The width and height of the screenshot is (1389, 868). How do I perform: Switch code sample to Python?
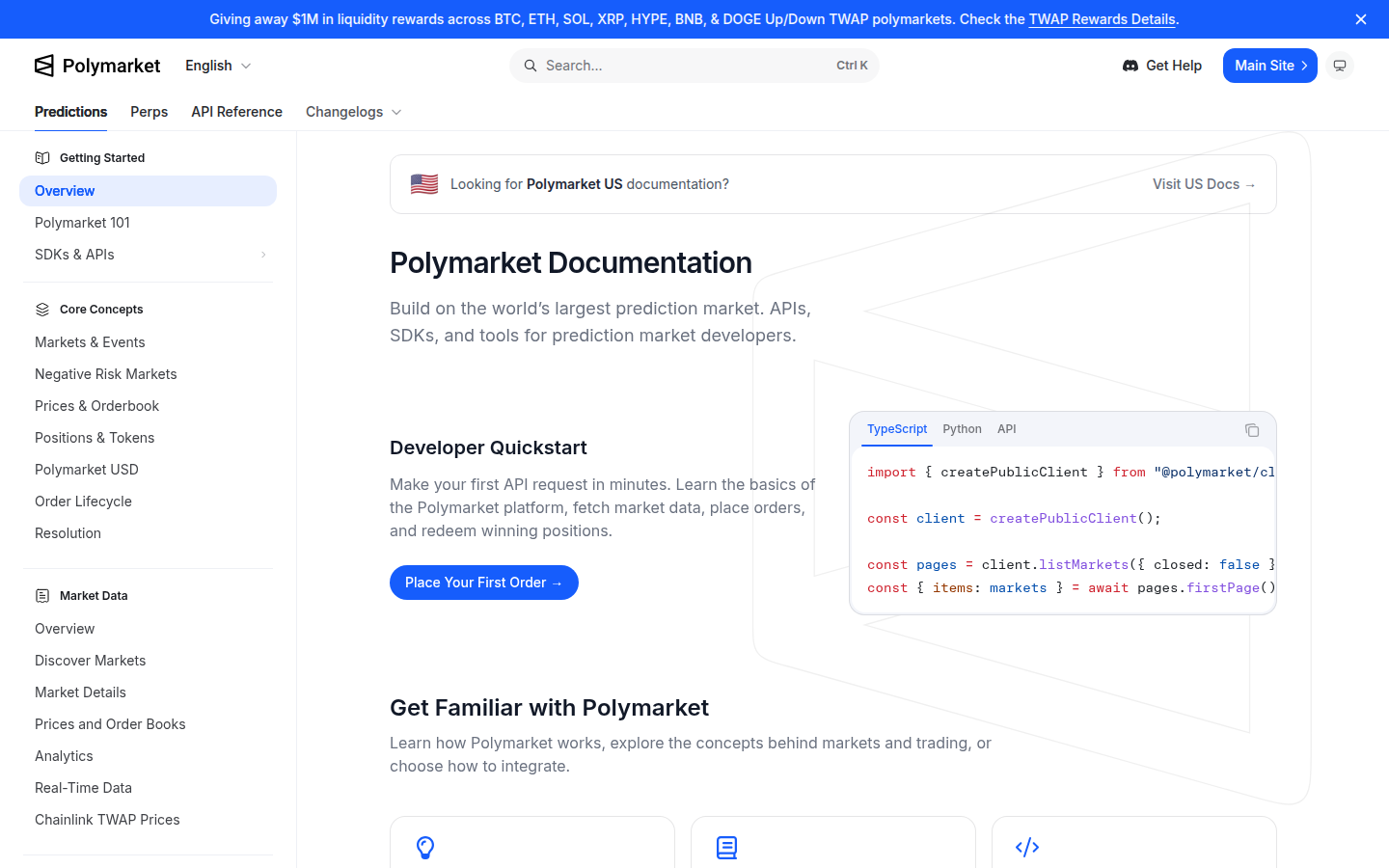point(962,429)
